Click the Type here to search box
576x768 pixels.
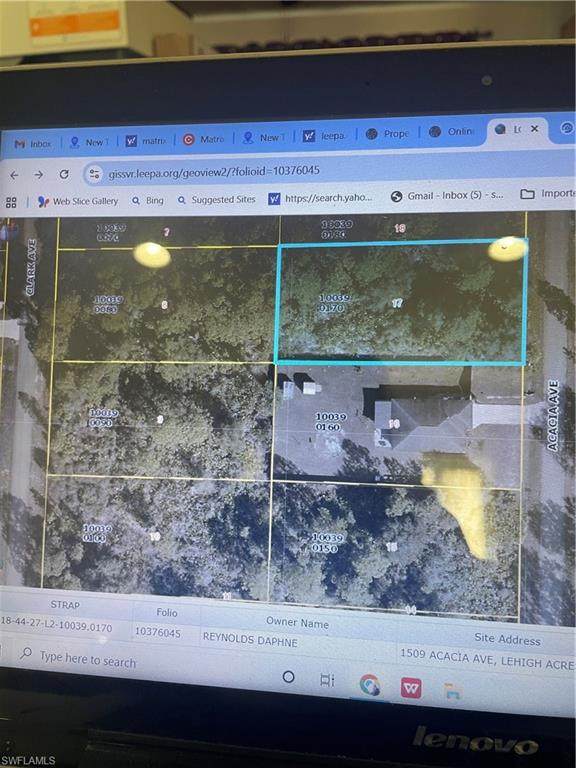tap(88, 660)
